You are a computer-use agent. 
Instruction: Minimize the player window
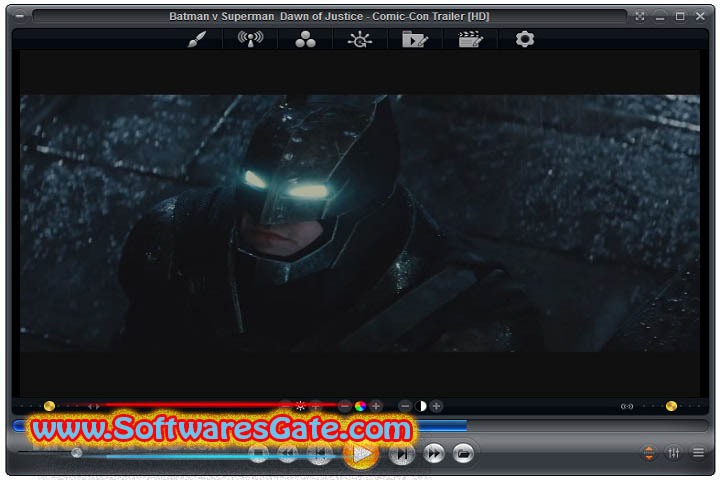click(x=660, y=17)
